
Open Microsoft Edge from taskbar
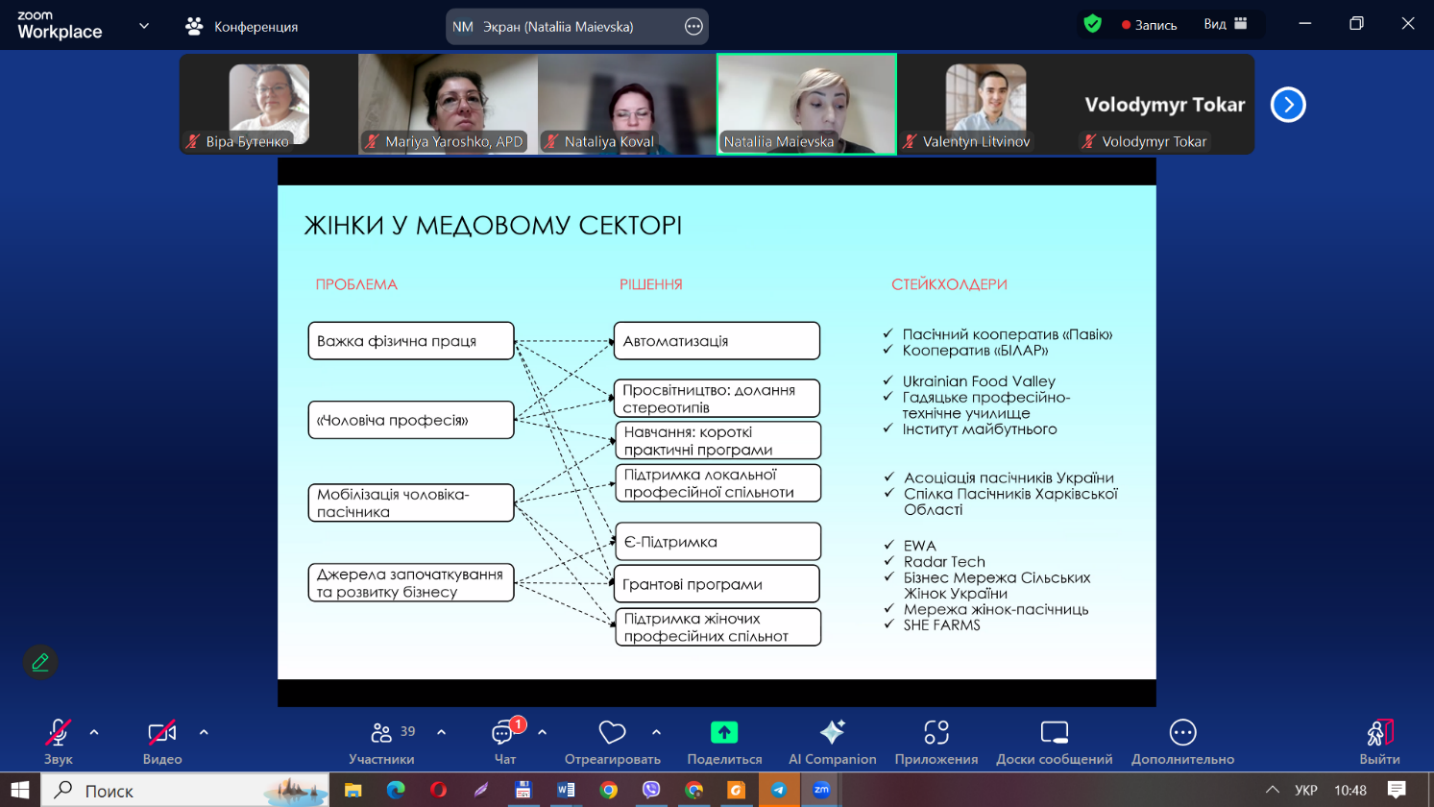(x=395, y=790)
